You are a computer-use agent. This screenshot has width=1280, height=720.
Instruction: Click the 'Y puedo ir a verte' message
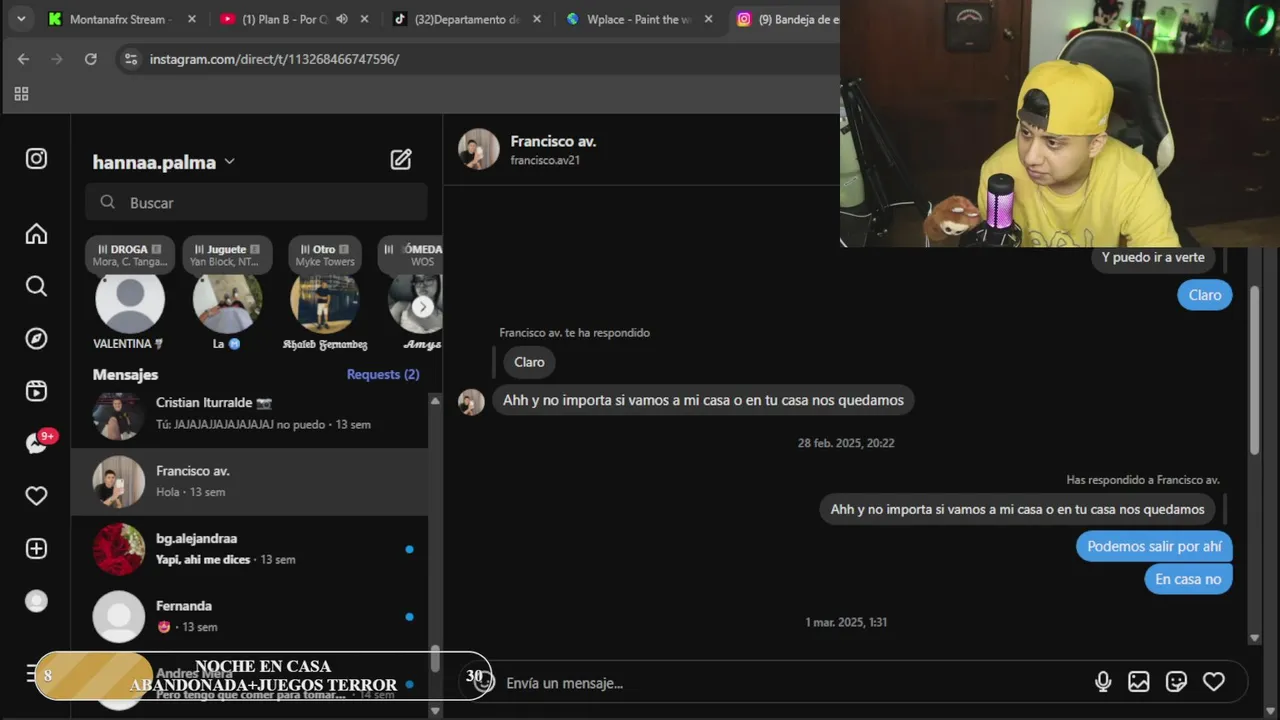pos(1153,257)
